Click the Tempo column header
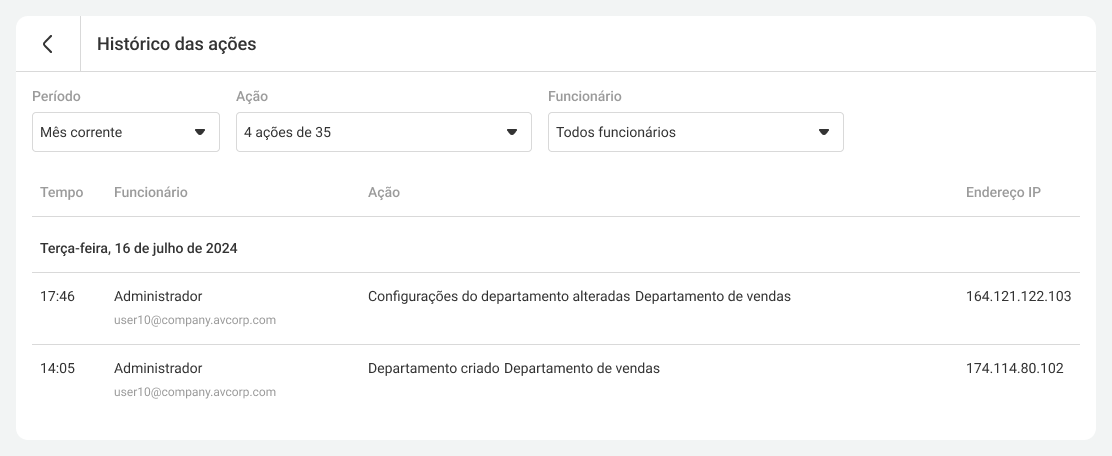This screenshot has height=456, width=1112. 61,192
